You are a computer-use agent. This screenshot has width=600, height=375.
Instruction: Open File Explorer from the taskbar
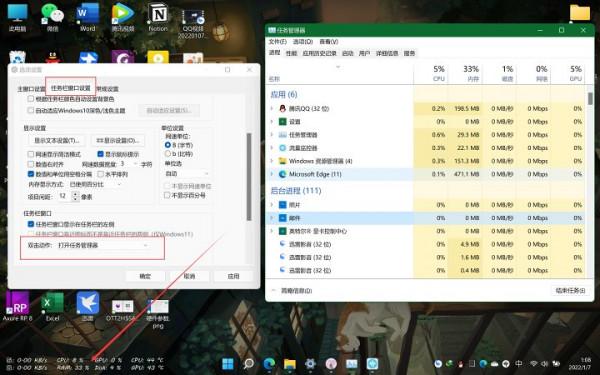pyautogui.click(x=290, y=364)
